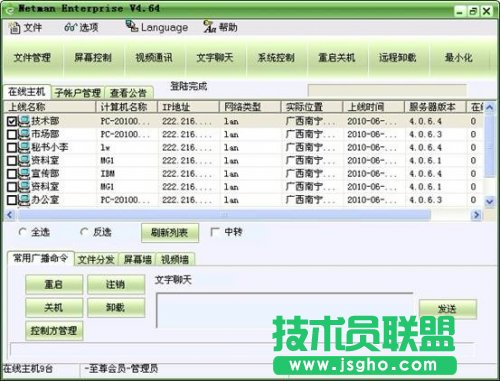Click the 控制方管理 button
The width and height of the screenshot is (500, 381).
(54, 331)
